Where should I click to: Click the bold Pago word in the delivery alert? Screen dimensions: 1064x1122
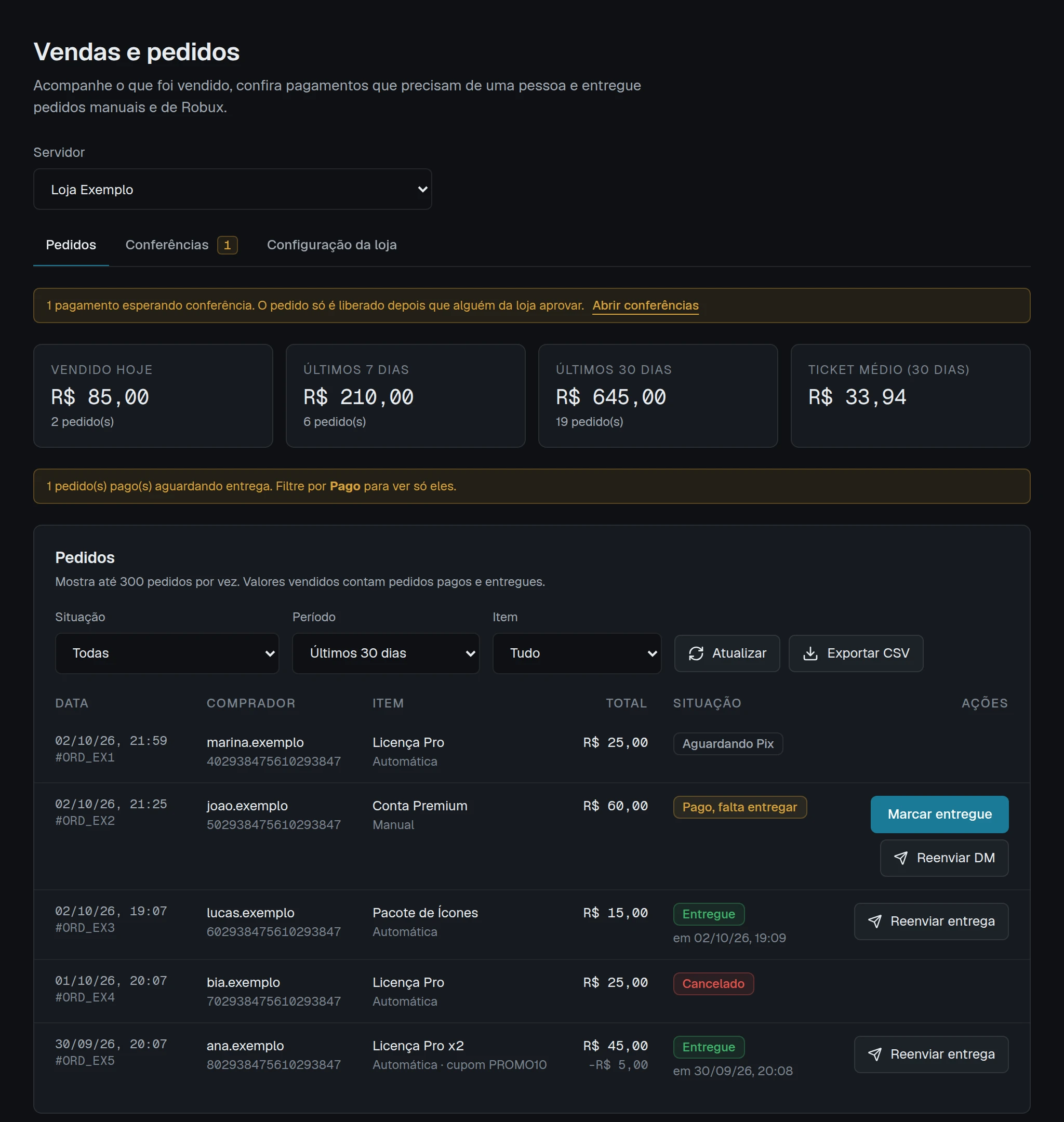(345, 486)
